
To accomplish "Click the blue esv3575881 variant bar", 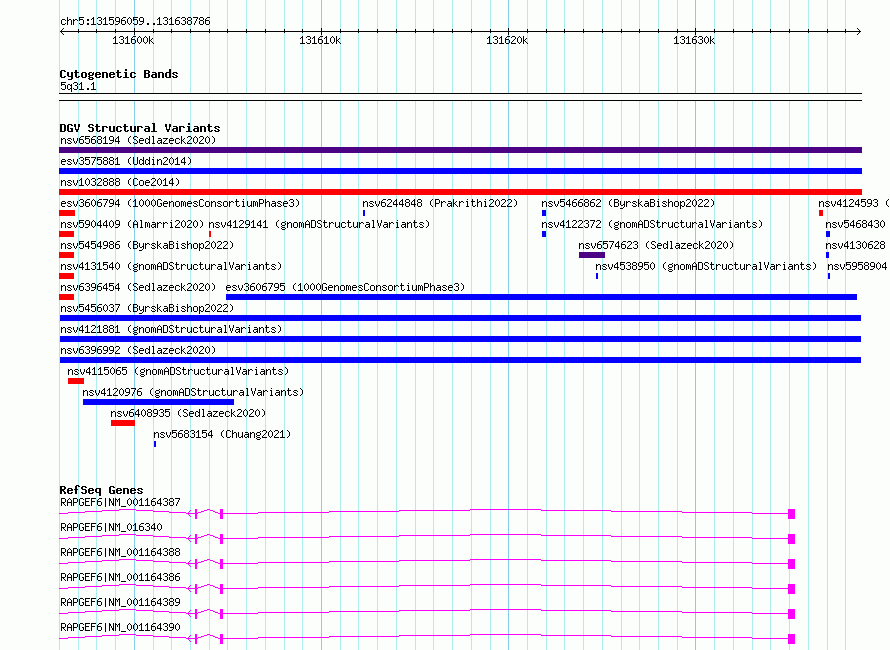I will (x=460, y=171).
